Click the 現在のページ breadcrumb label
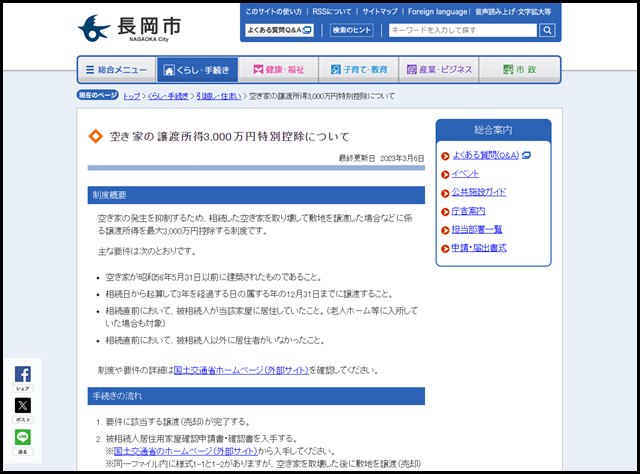Image resolution: width=640 pixels, height=474 pixels. pyautogui.click(x=98, y=95)
